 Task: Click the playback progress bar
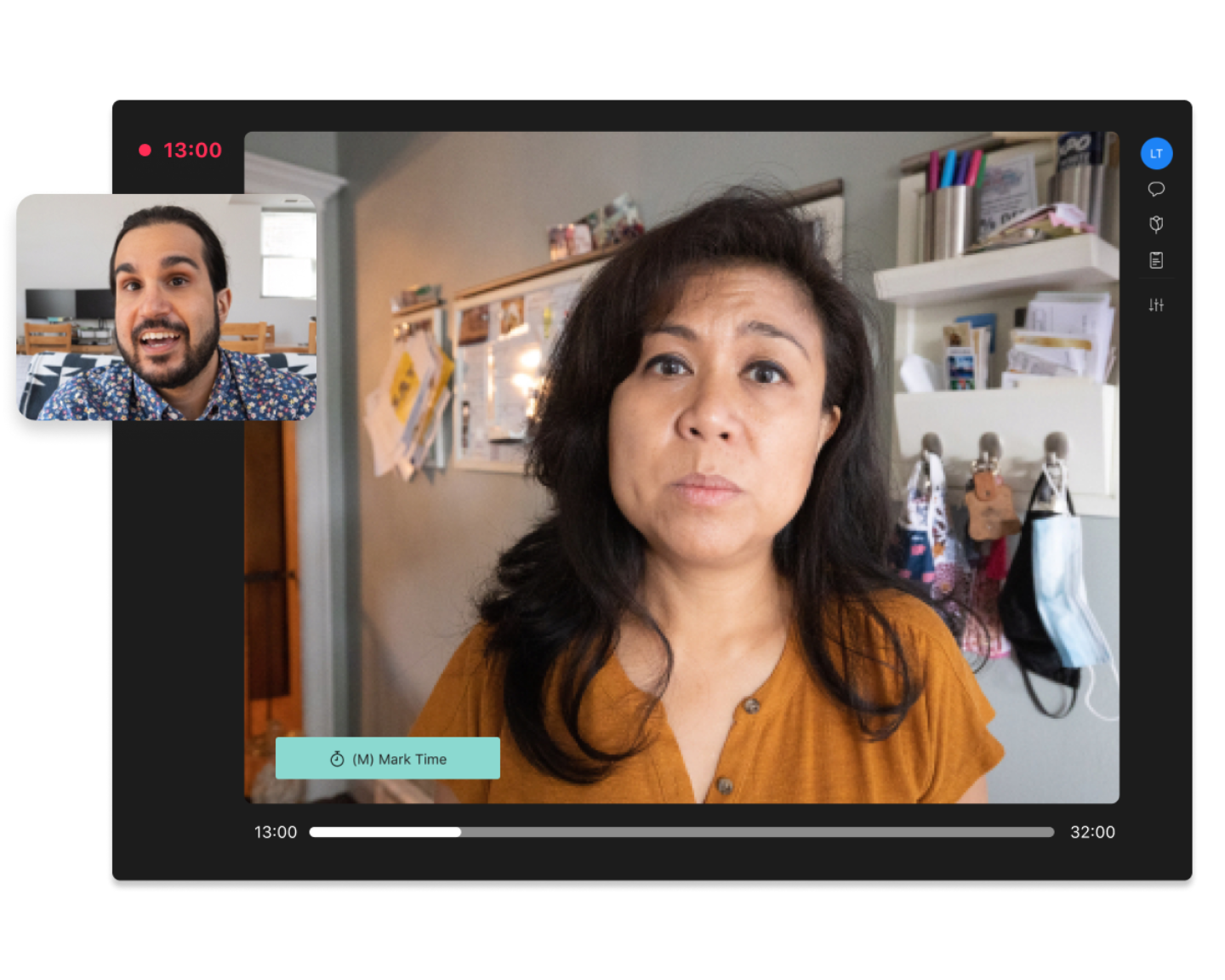tap(681, 832)
